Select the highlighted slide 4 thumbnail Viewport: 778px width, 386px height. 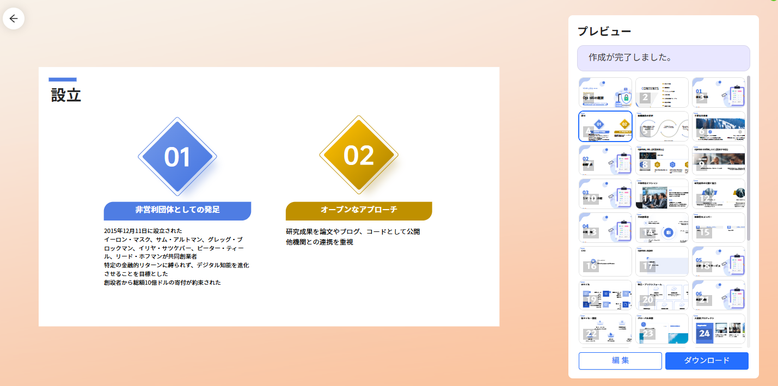tap(605, 127)
